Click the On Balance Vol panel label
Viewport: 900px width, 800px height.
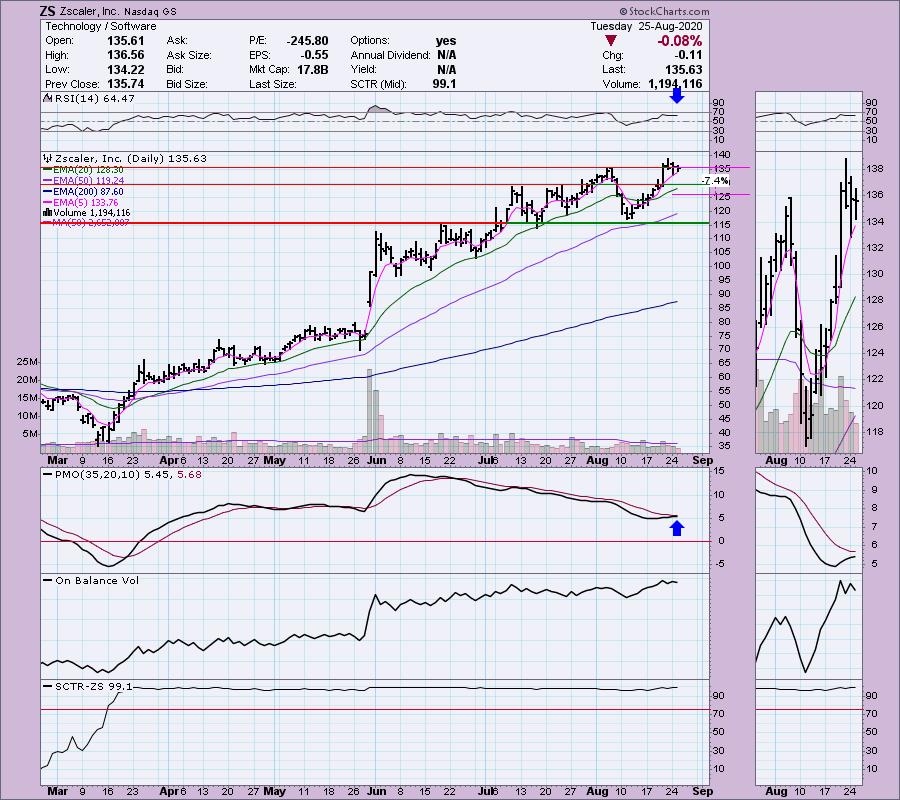point(97,581)
